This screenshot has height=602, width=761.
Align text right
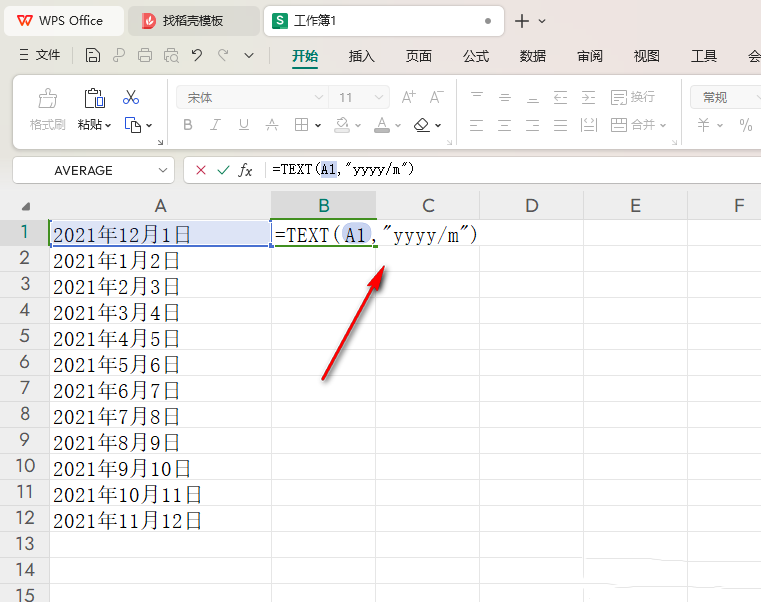(532, 125)
